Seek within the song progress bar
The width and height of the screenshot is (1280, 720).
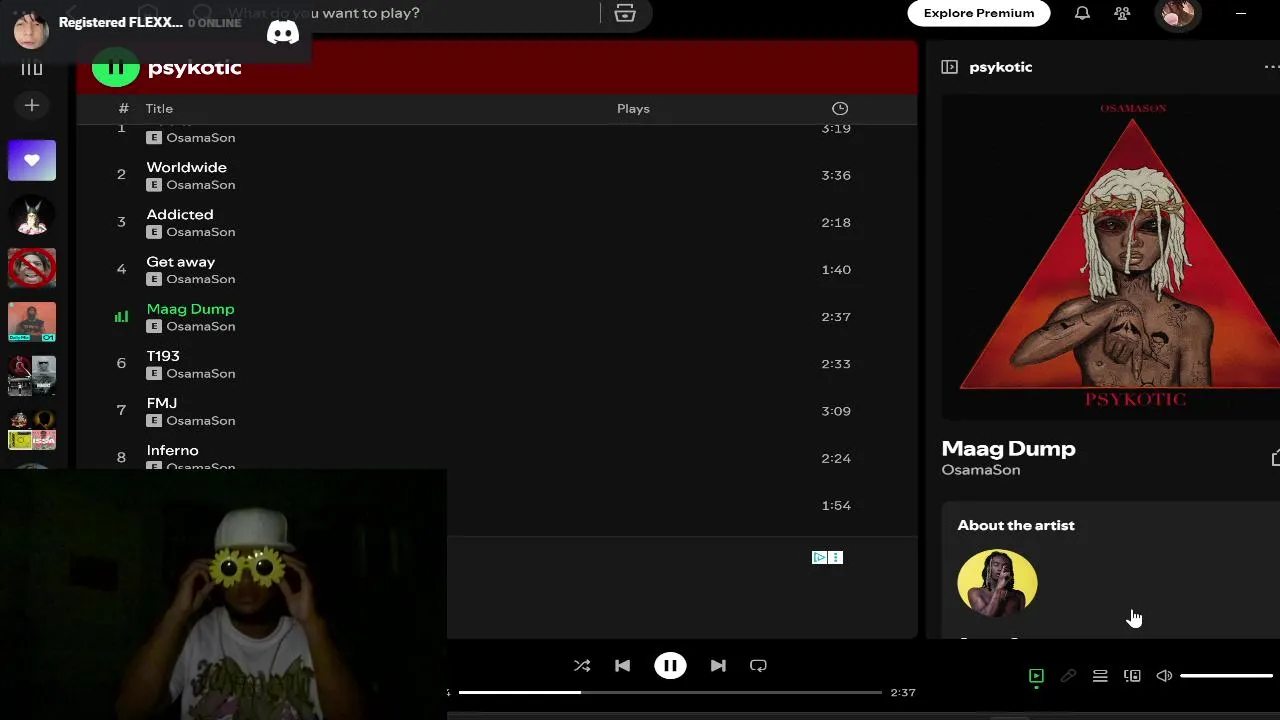pyautogui.click(x=670, y=692)
